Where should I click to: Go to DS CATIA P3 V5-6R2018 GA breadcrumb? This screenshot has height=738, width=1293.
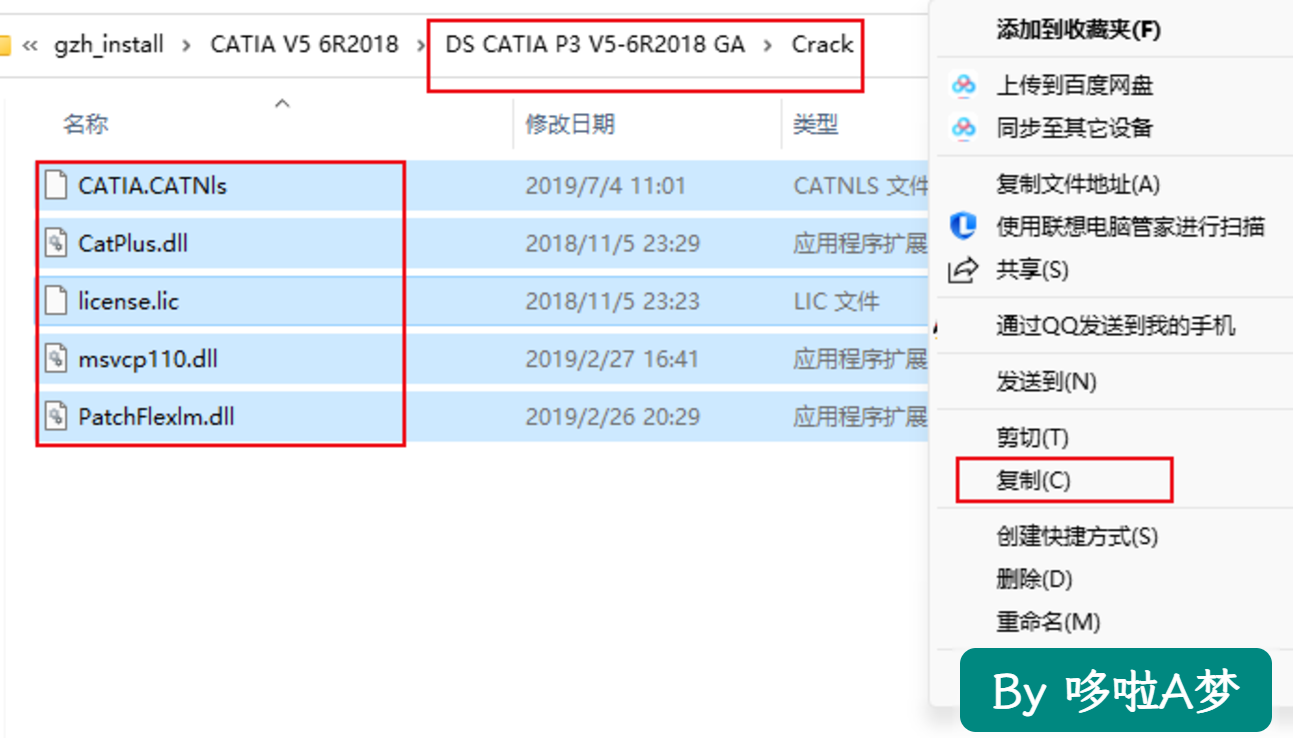click(595, 45)
